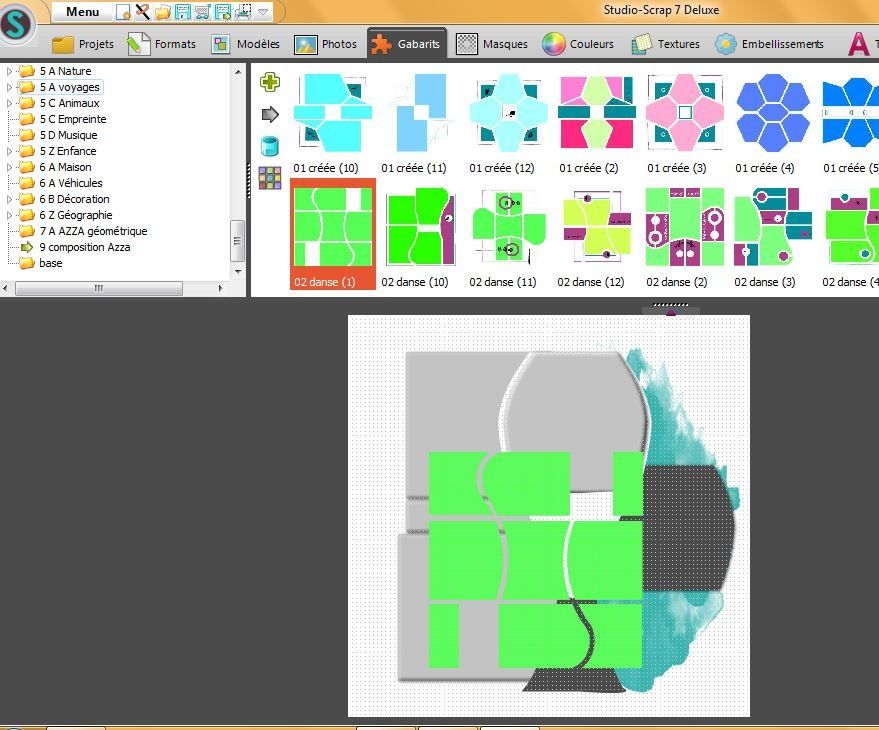Pick the 01 créée (3) template thumbnail
The image size is (879, 730).
click(x=684, y=113)
